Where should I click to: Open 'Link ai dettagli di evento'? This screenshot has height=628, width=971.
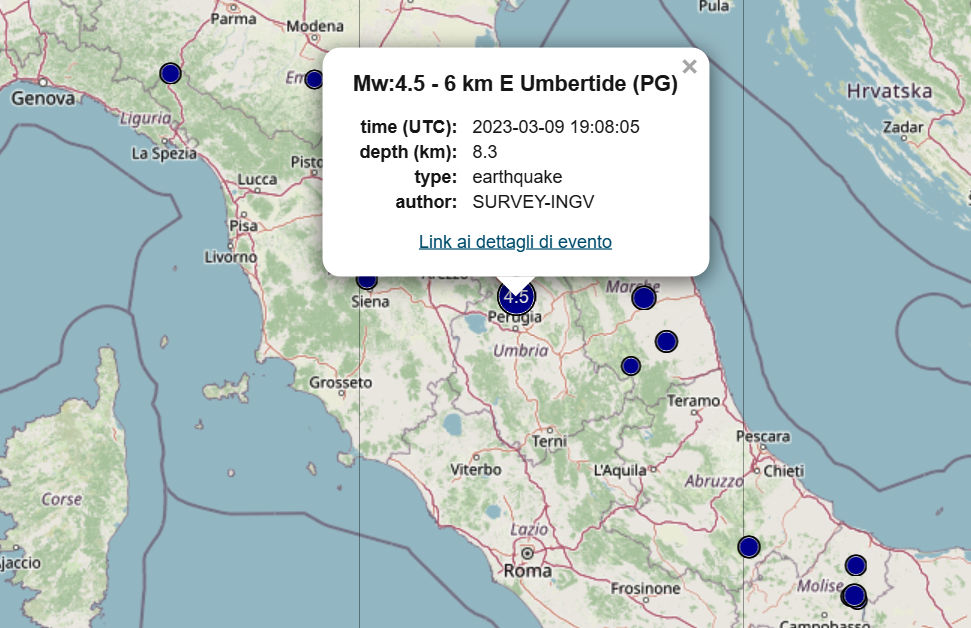coord(515,242)
